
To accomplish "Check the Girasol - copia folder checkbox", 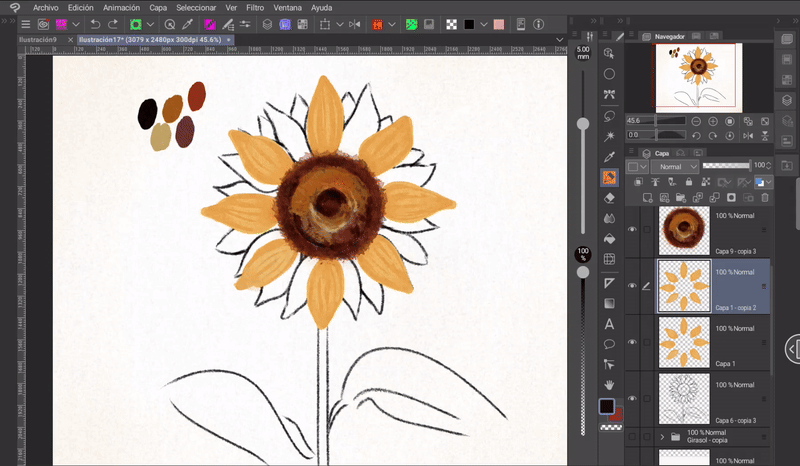I will coord(647,437).
